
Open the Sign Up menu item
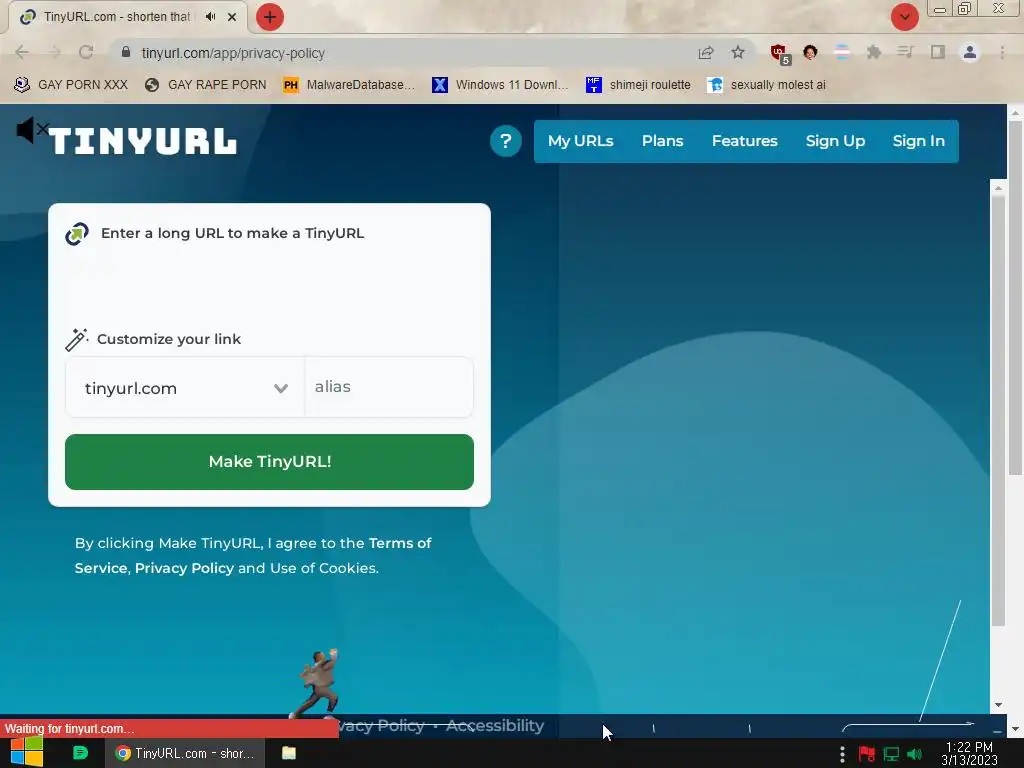click(835, 141)
